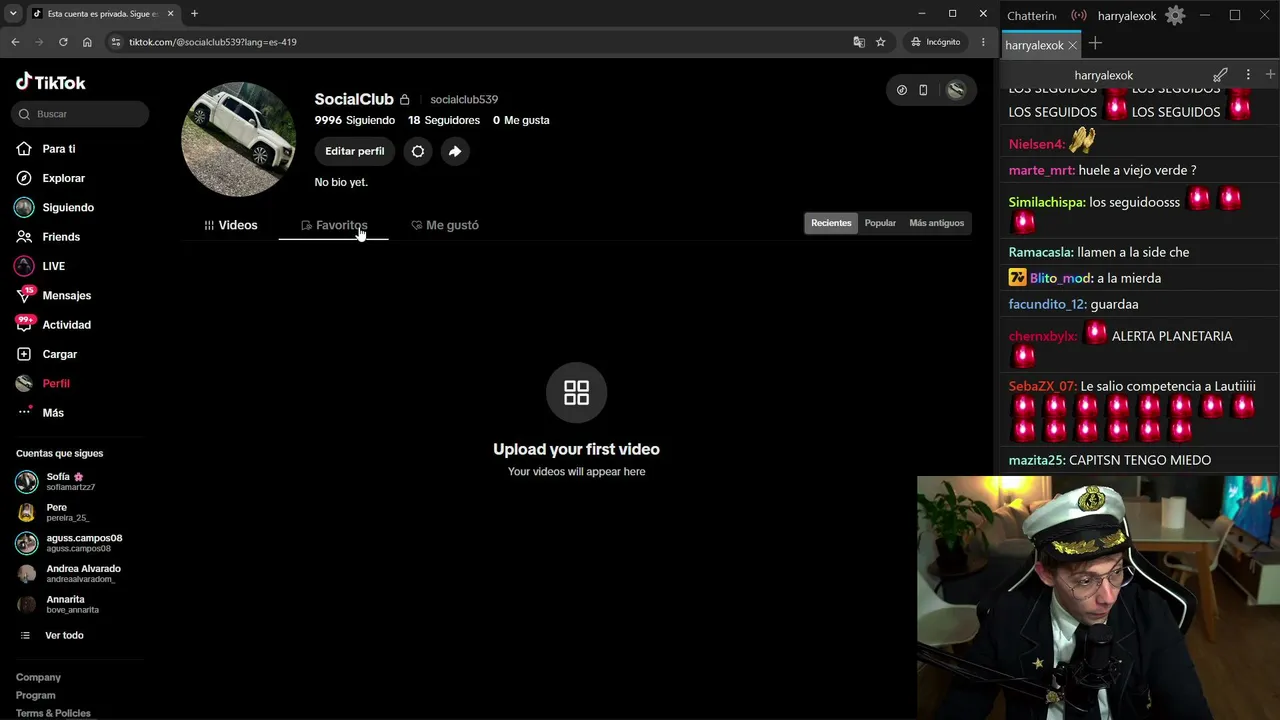Open the 18 Seguidores list
This screenshot has height=720, width=1280.
[x=444, y=120]
